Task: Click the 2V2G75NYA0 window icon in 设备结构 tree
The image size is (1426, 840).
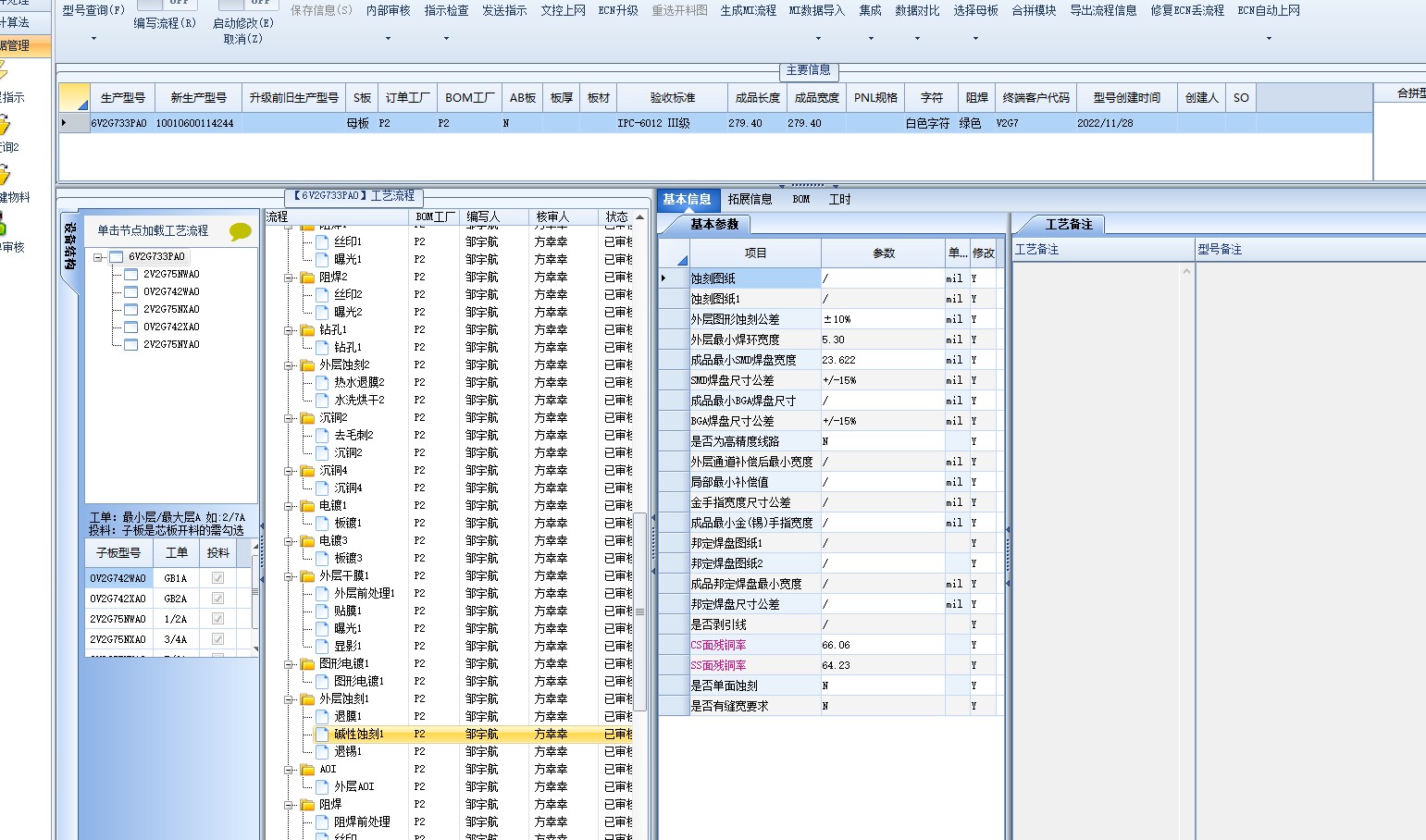Action: coord(130,344)
